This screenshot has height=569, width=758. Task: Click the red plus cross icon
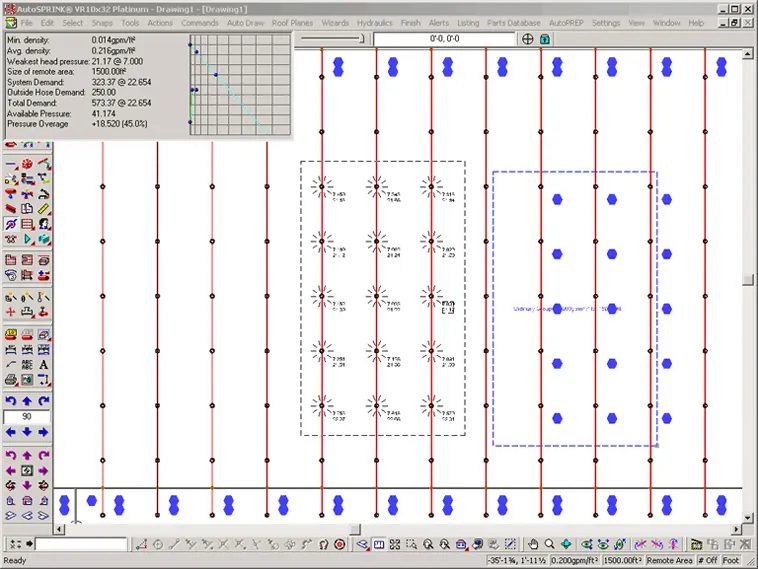point(11,312)
